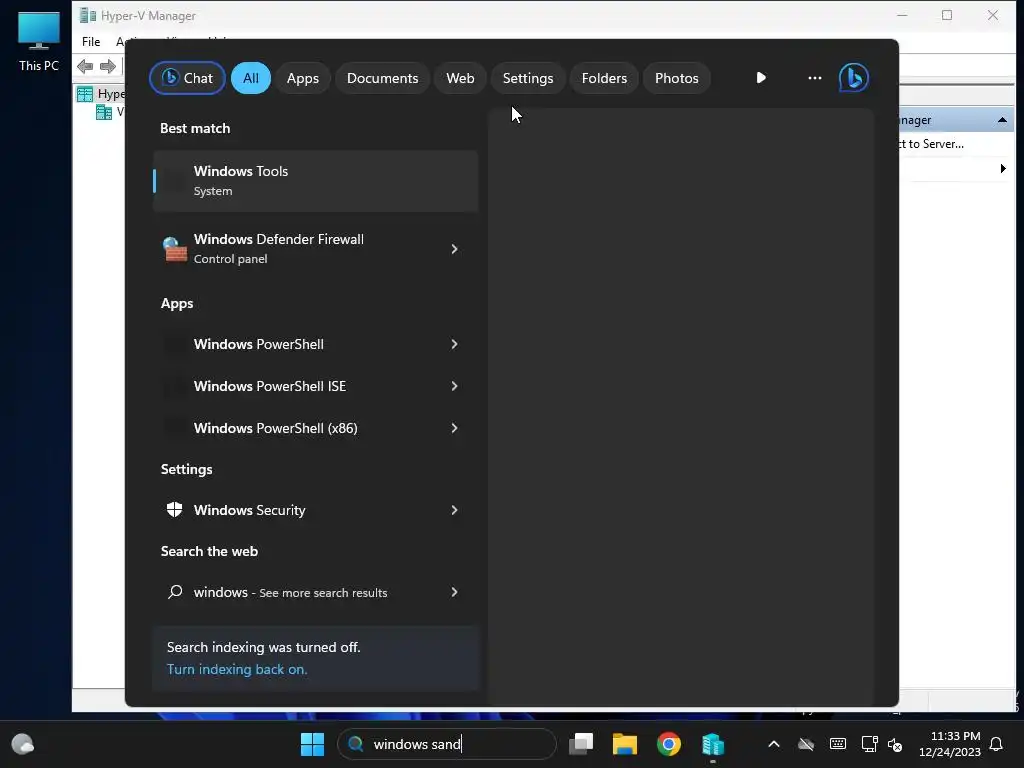Open Bing Chat pill in search
This screenshot has width=1024, height=768.
[x=187, y=78]
